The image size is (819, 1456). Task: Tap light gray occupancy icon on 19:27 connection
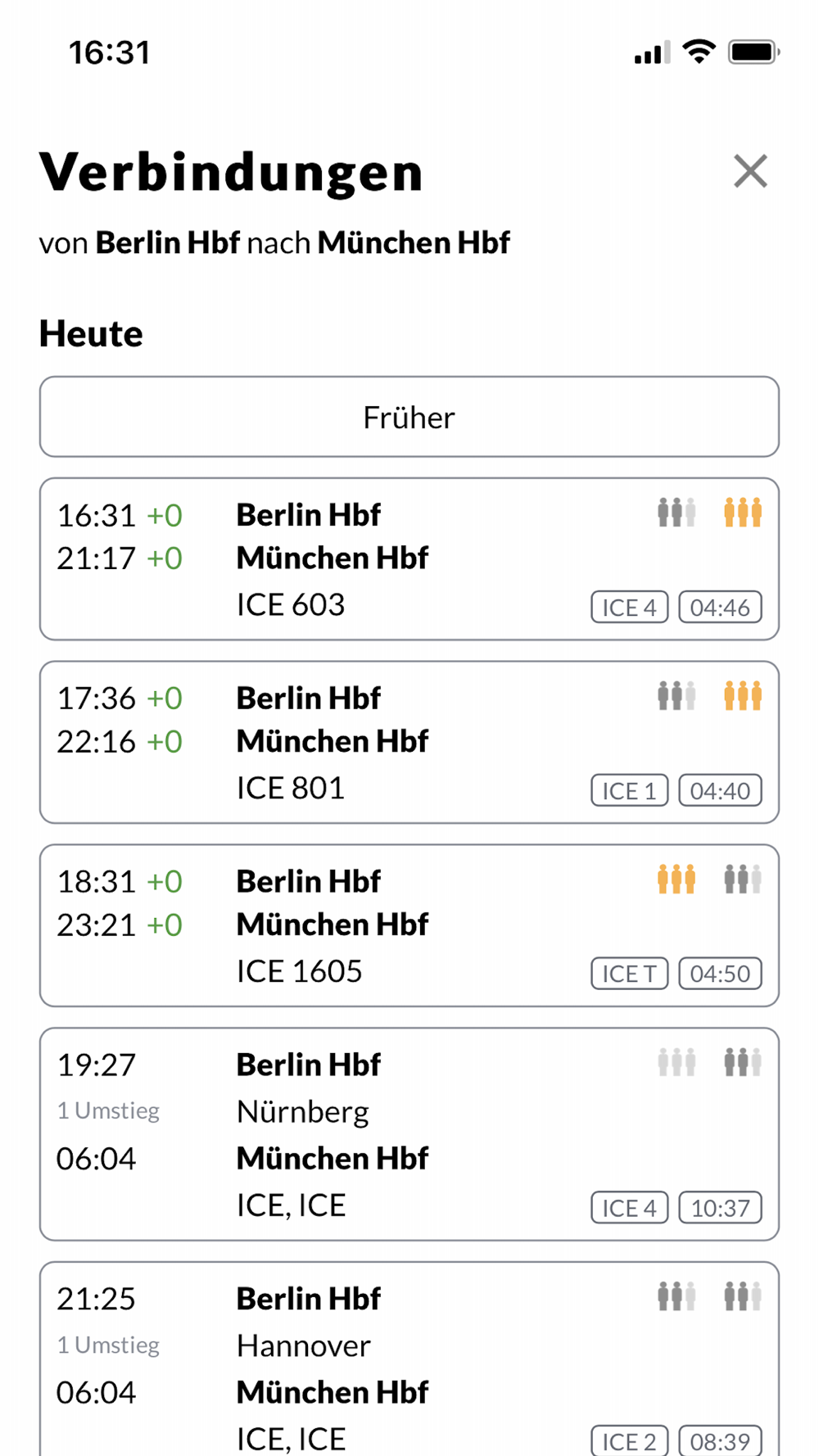[676, 1063]
